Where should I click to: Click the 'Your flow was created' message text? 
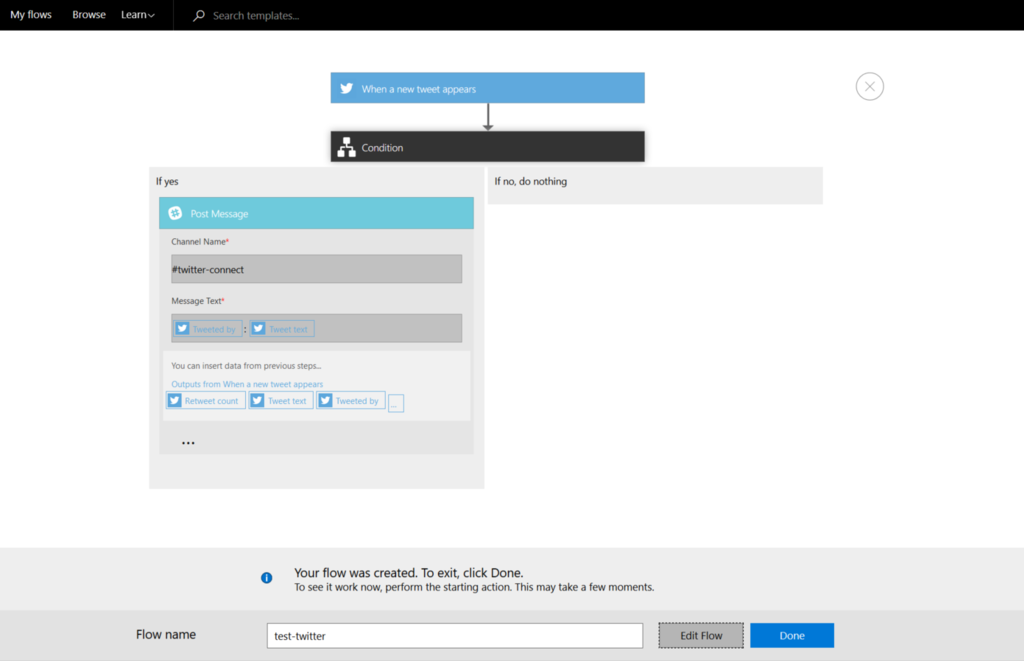408,573
